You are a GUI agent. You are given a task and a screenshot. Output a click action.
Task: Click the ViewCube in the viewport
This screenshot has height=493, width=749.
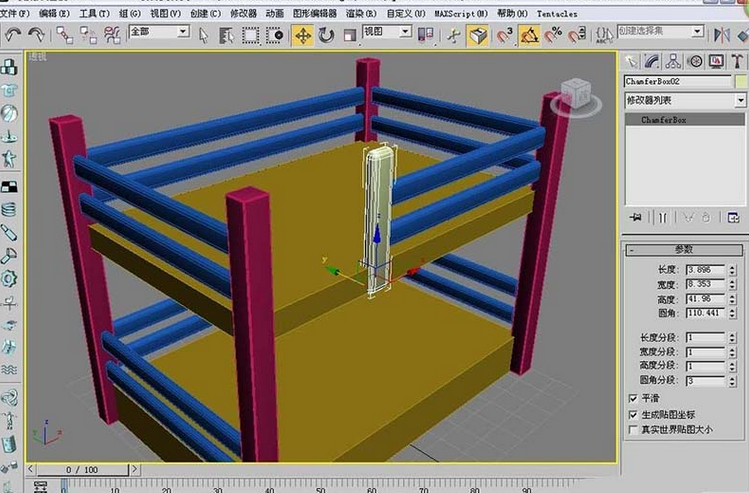pos(576,96)
